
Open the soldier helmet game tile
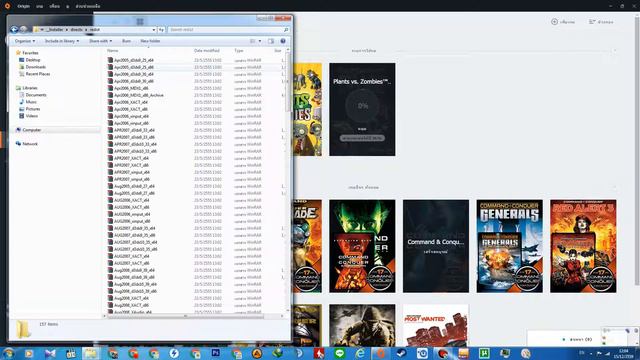point(362,325)
